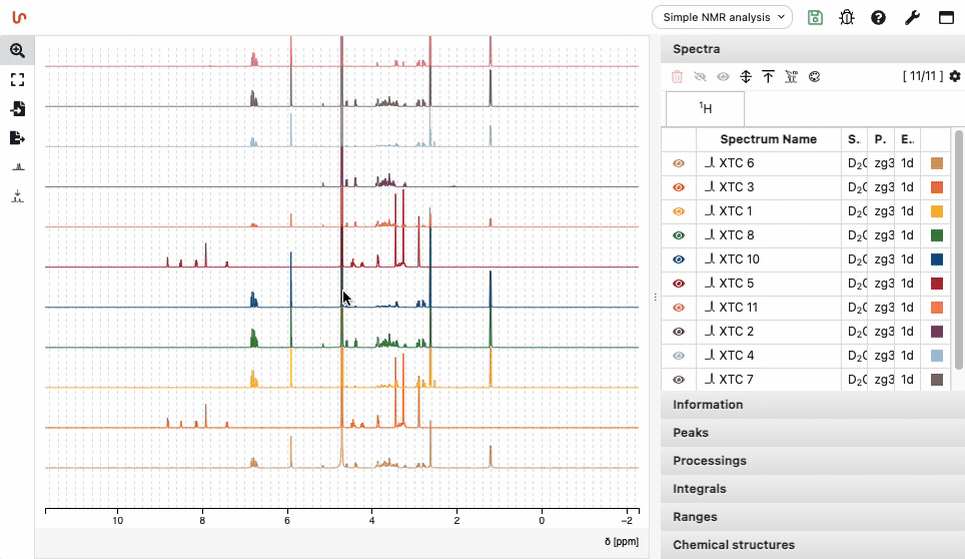Hide the XTC 8 spectrum

pos(679,235)
